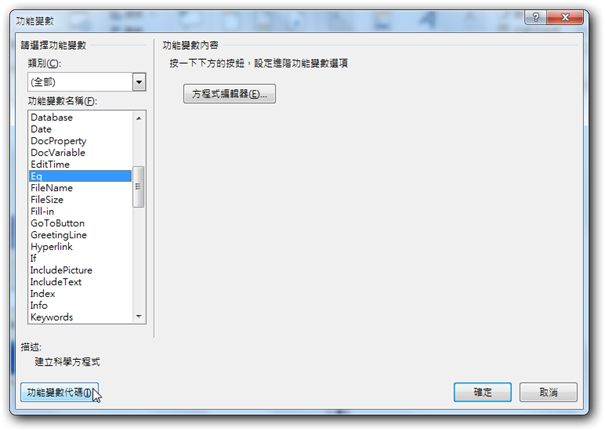Select the highlighted Eq field
This screenshot has height=431, width=605.
coord(80,176)
